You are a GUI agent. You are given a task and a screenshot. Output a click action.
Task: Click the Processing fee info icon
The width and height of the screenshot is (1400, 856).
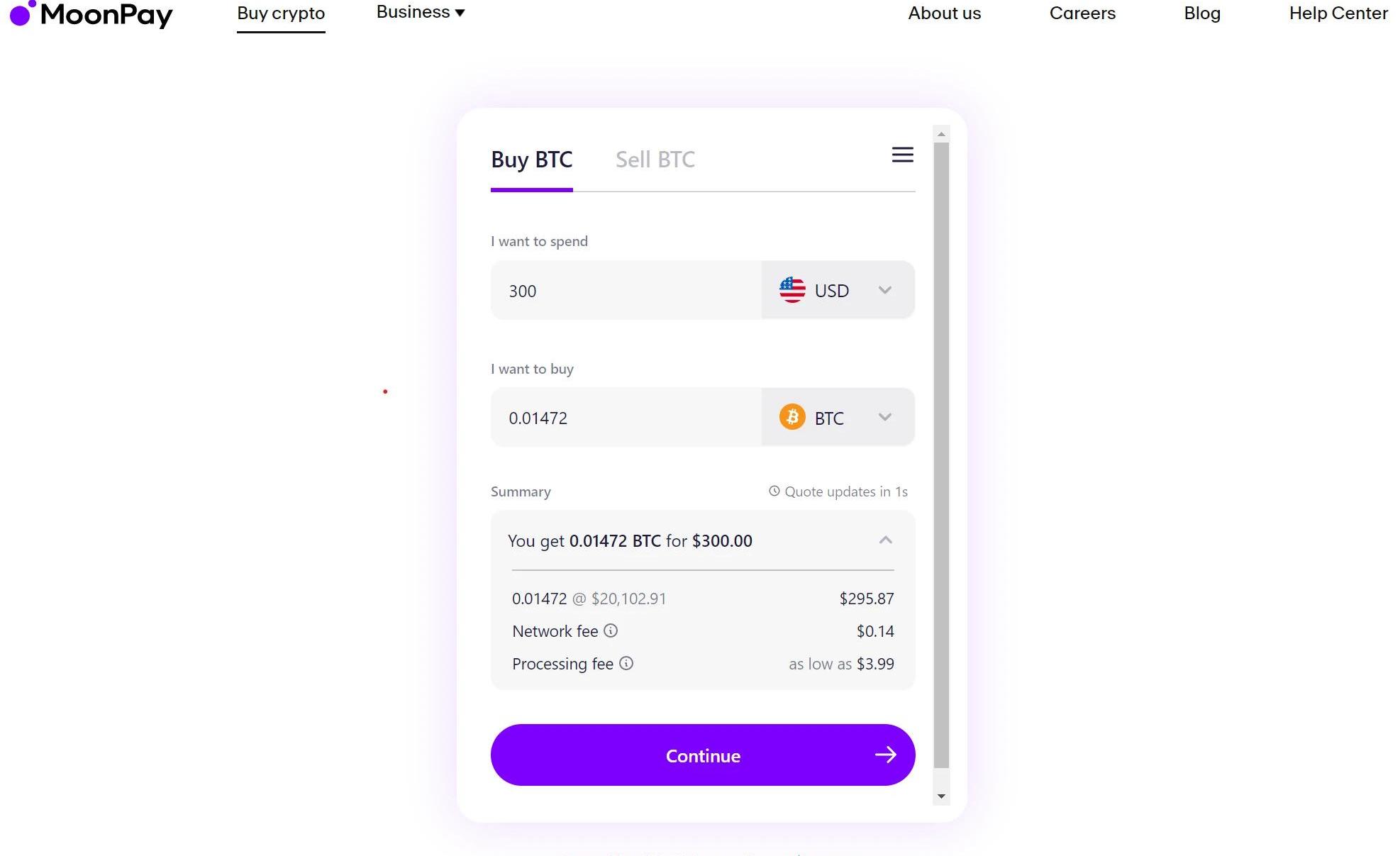click(626, 663)
